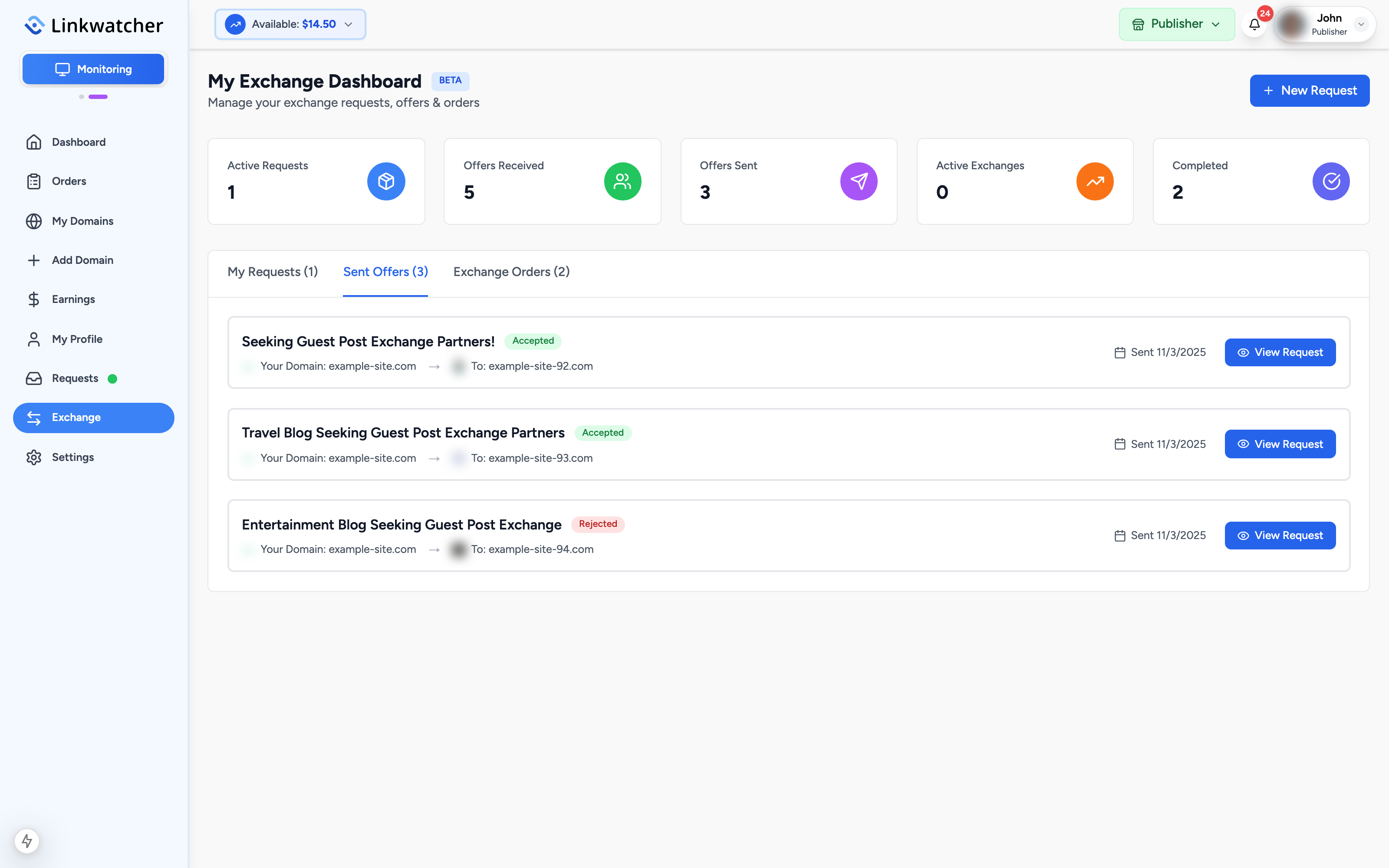1389x868 pixels.
Task: Click the Rejected status badge
Action: [x=598, y=524]
